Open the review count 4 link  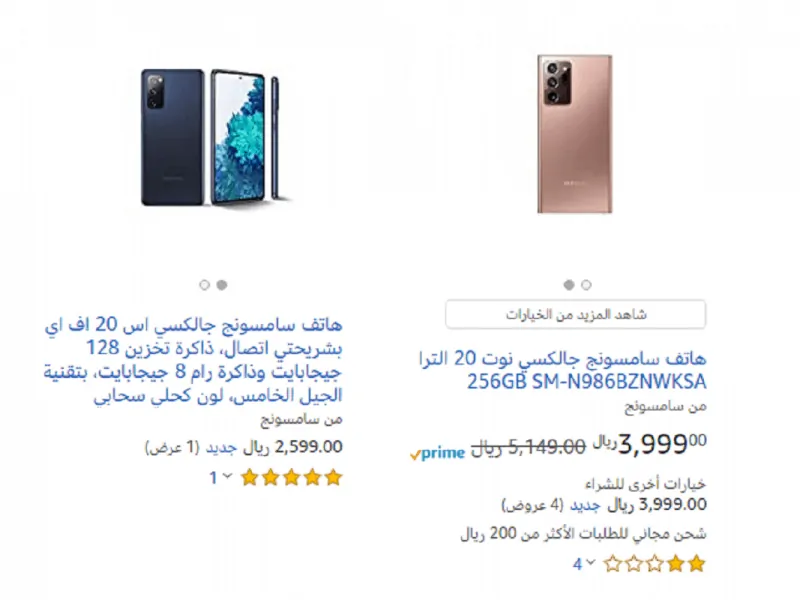(577, 564)
